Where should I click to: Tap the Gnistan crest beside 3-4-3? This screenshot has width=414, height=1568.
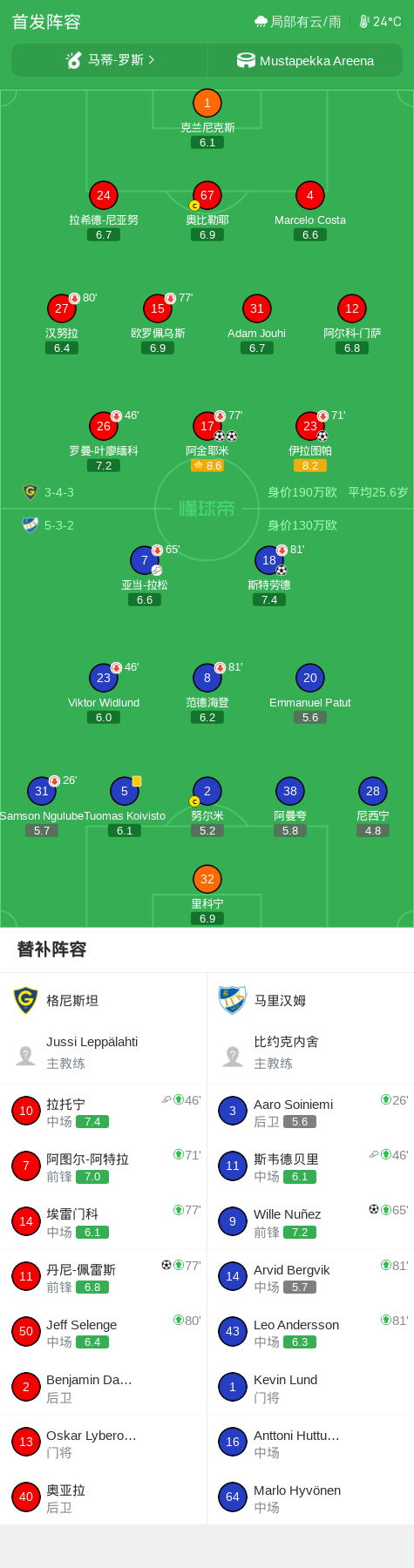point(31,492)
